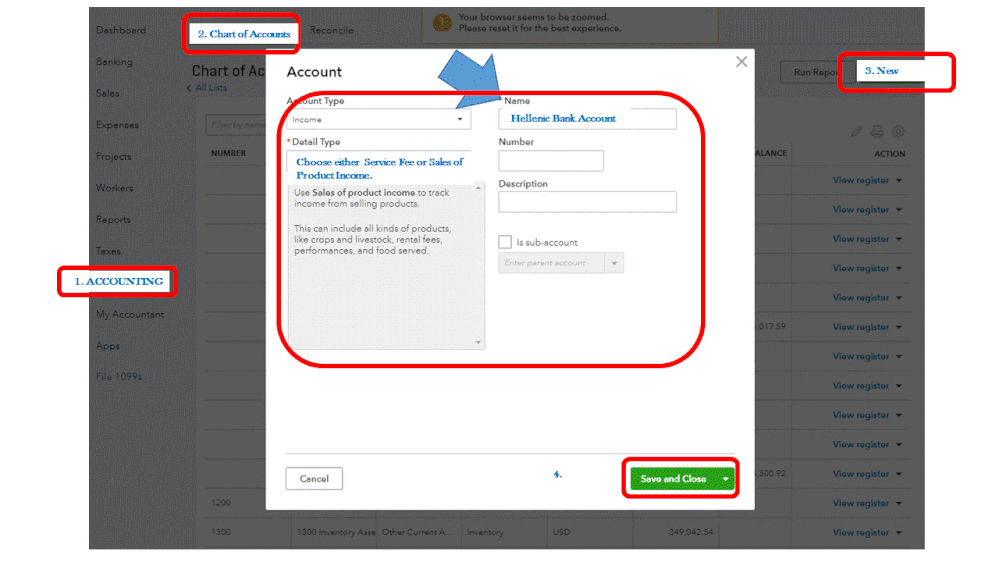Expand View register arrow for 017.59 row
Screen dimensions: 999x562
tap(899, 327)
